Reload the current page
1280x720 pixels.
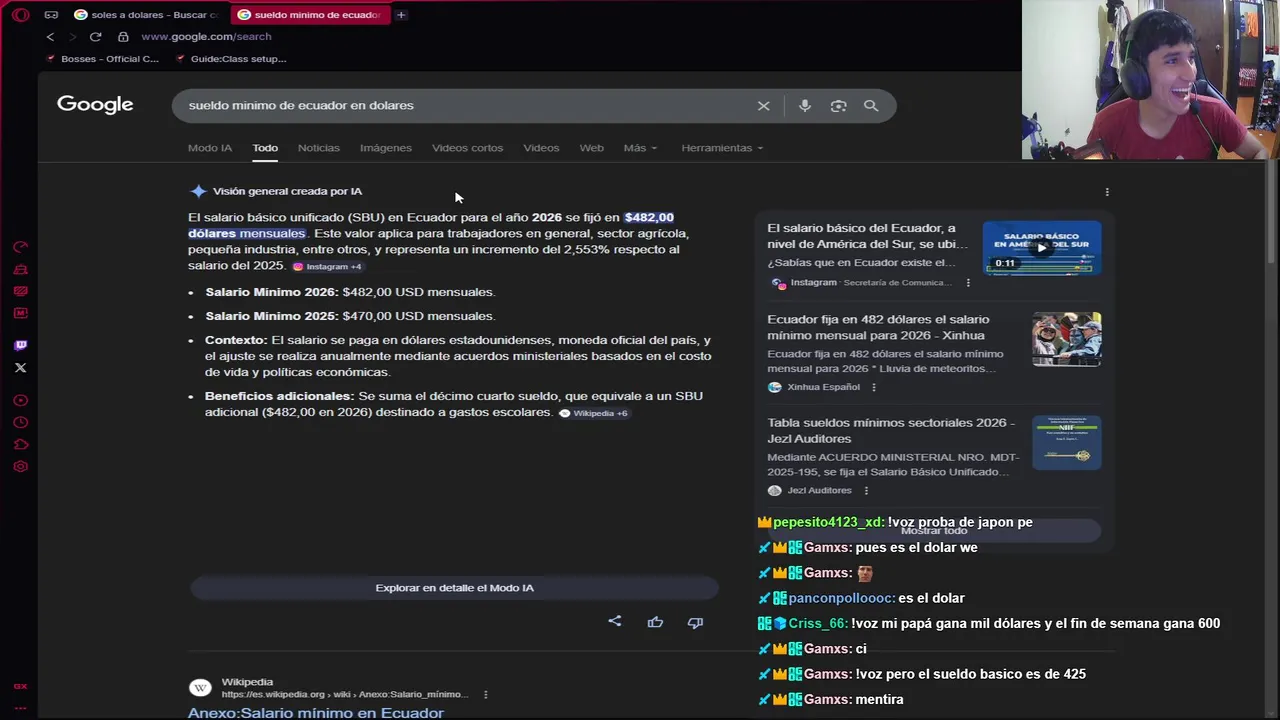click(95, 37)
